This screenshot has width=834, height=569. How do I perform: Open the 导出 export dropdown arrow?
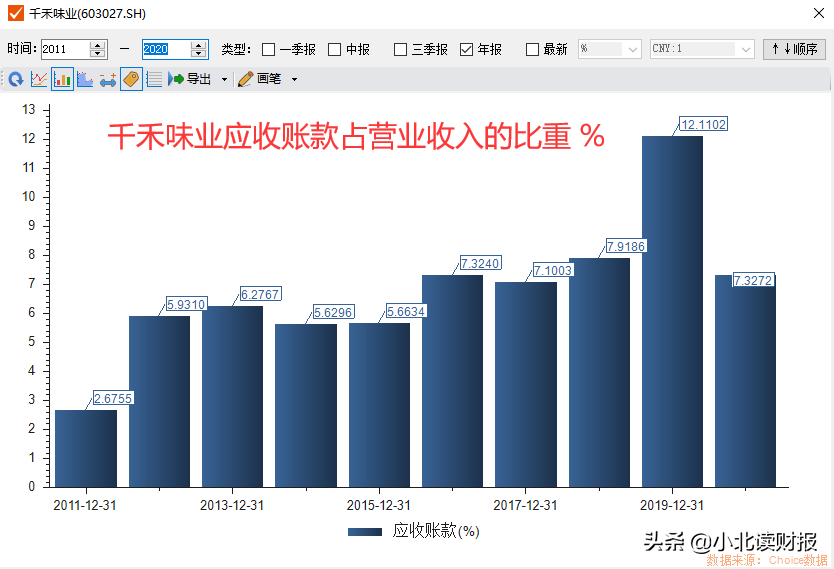pyautogui.click(x=224, y=80)
